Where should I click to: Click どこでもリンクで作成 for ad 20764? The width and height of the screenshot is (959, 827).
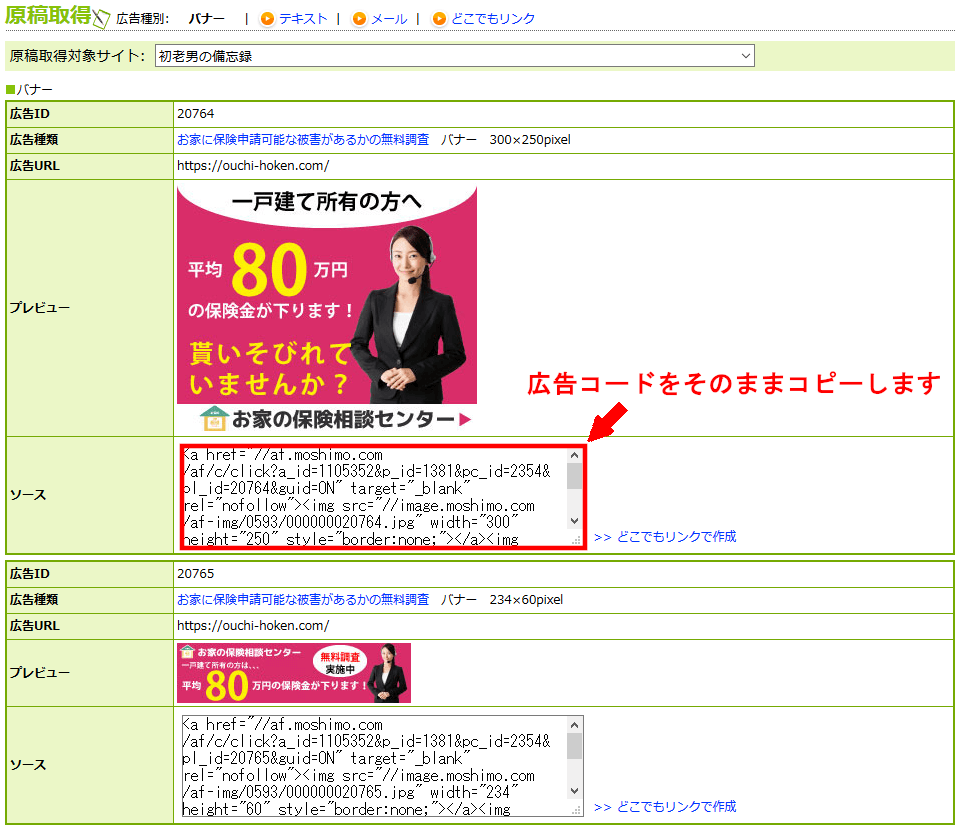click(665, 536)
